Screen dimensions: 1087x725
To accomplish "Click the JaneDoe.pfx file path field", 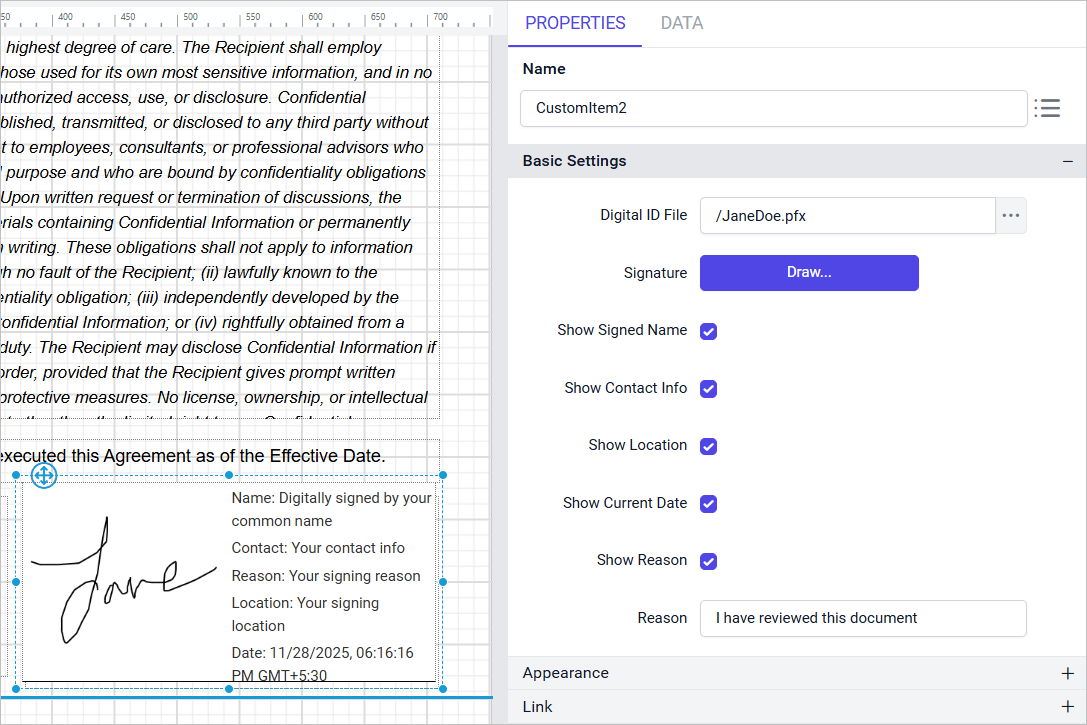I will tap(846, 215).
